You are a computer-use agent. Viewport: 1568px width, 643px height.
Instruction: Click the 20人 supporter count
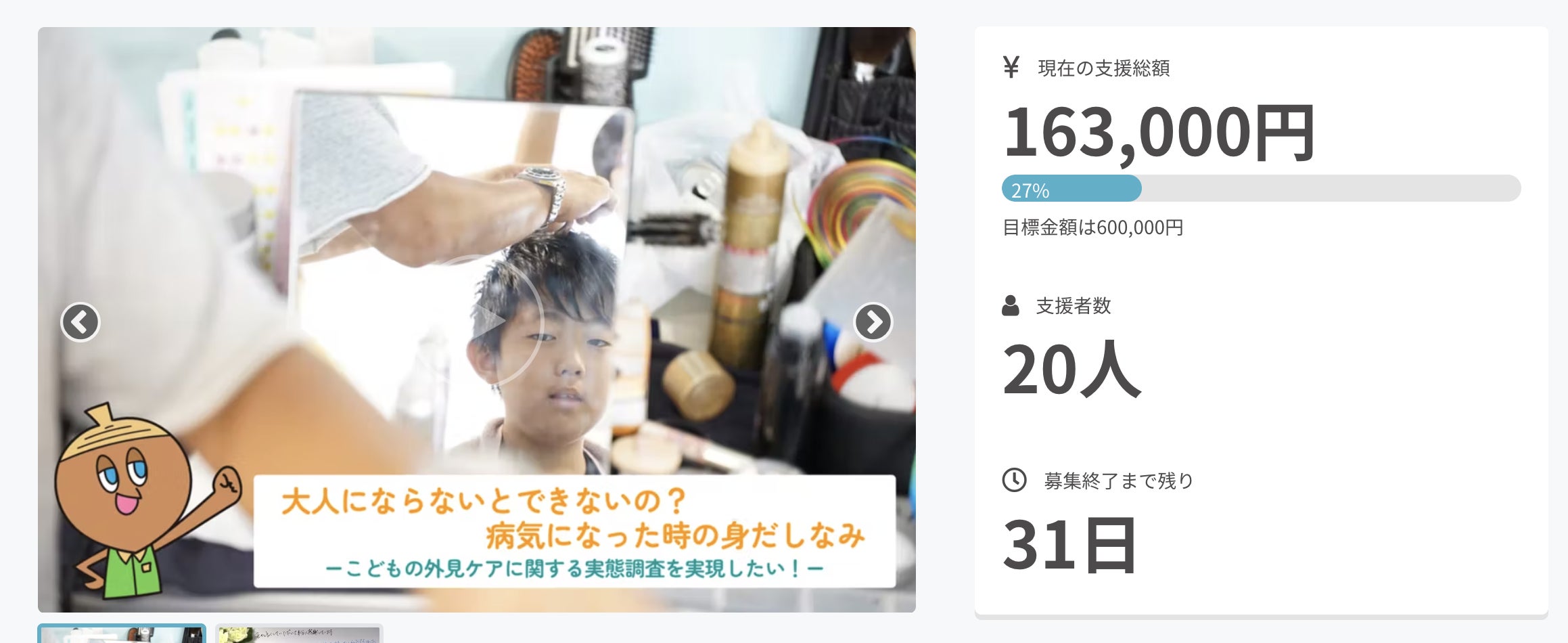1071,370
